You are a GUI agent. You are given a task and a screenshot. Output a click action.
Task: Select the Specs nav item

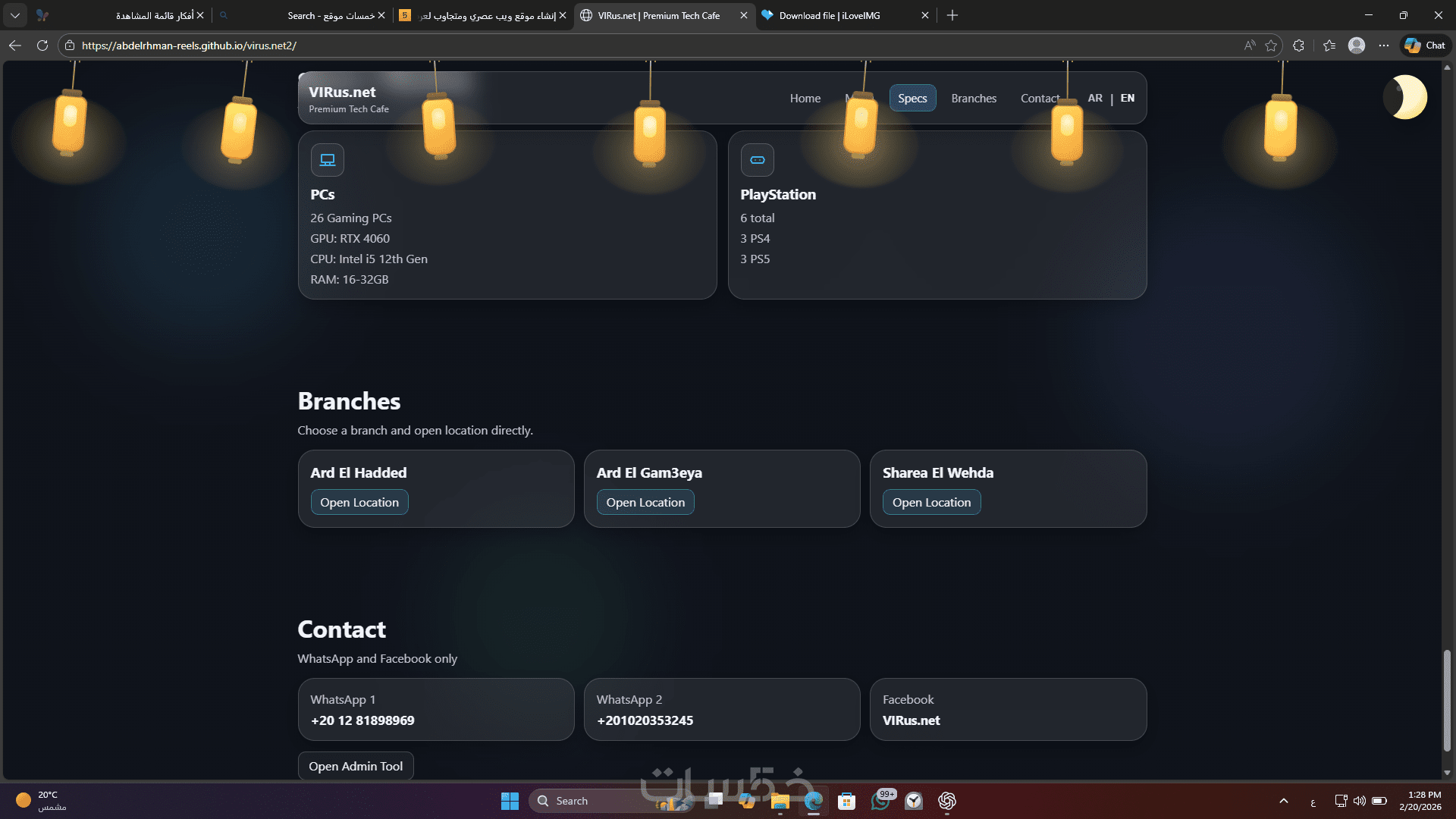(x=912, y=99)
